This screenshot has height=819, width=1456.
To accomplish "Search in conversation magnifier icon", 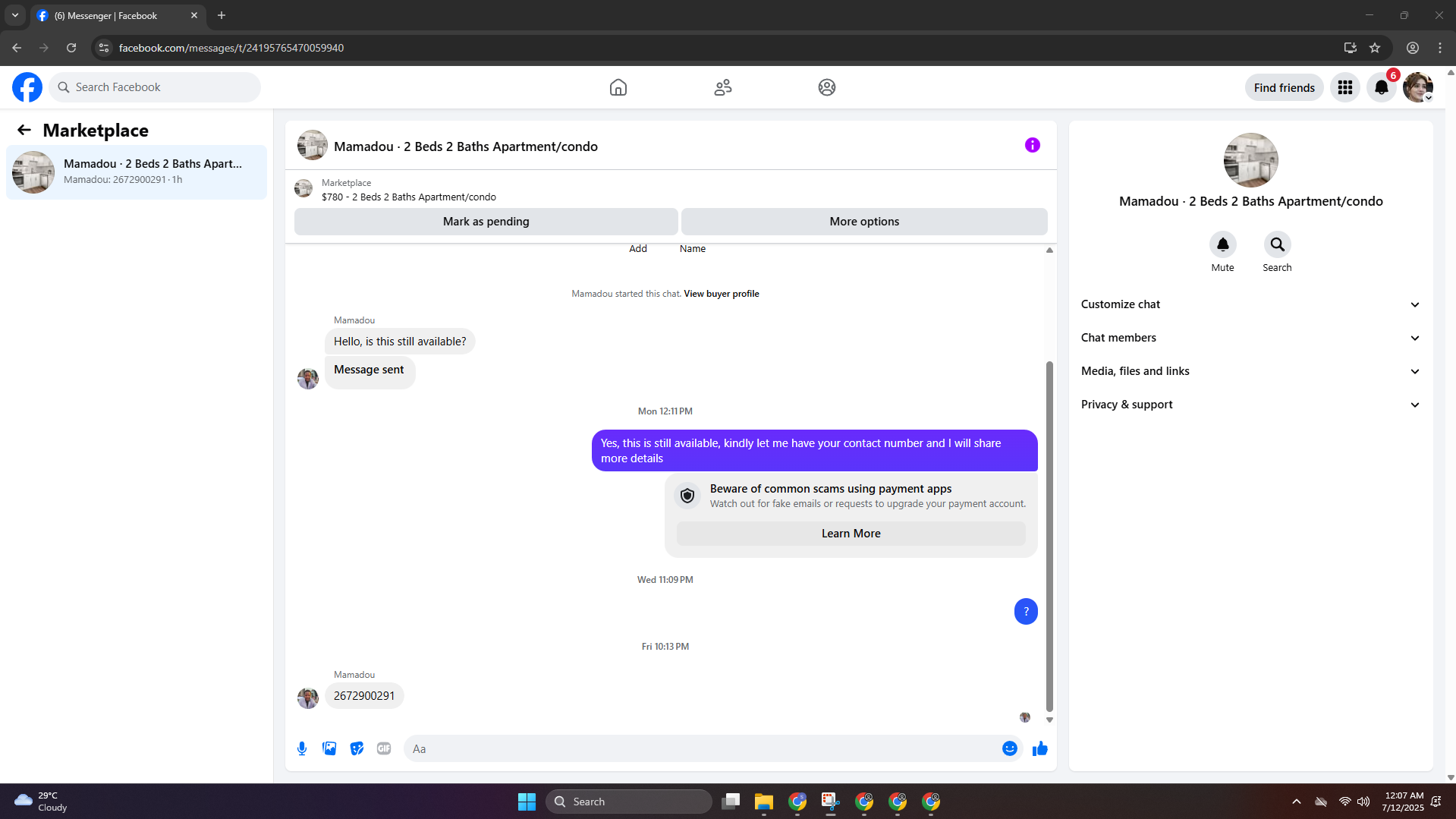I will pos(1278,244).
